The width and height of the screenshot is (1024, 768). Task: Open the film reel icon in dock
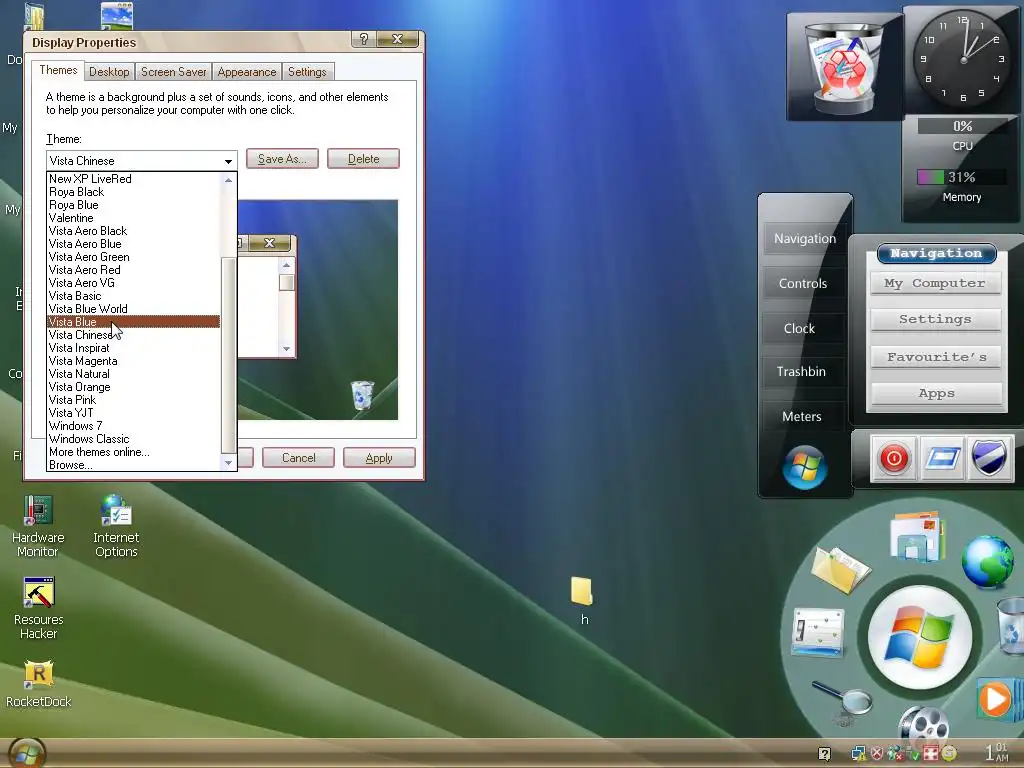922,724
